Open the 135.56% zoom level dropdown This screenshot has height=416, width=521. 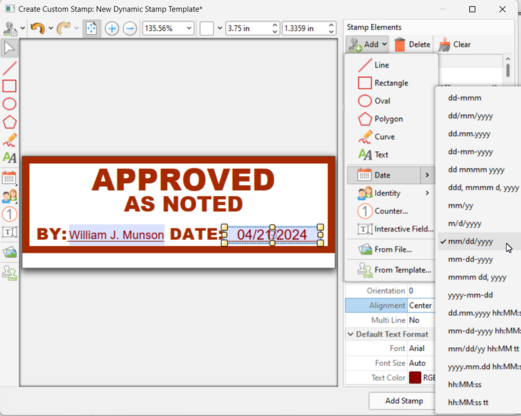pyautogui.click(x=168, y=28)
